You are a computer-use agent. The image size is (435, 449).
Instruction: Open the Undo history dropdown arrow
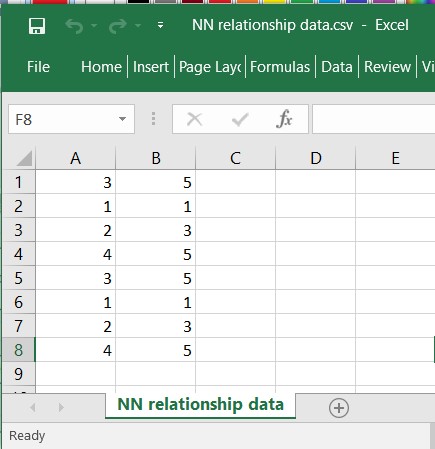pyautogui.click(x=94, y=26)
